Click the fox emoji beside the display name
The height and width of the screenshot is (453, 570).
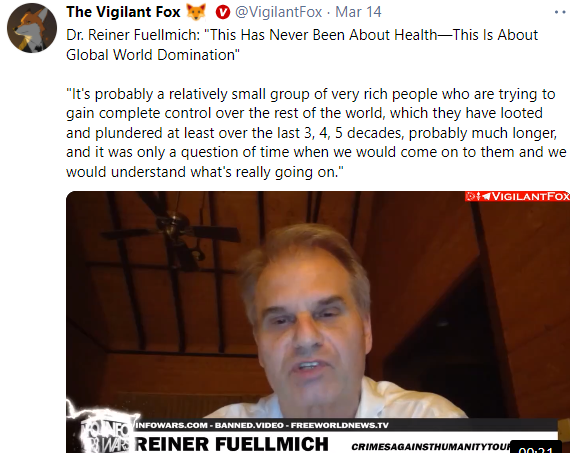196,12
